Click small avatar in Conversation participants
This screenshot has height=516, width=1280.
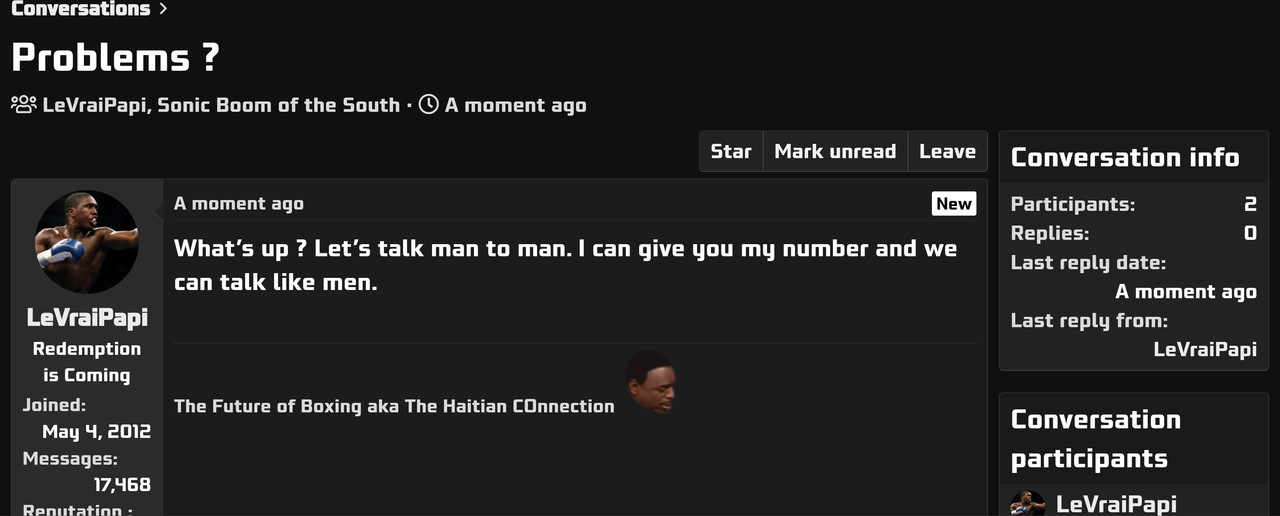coord(1028,503)
